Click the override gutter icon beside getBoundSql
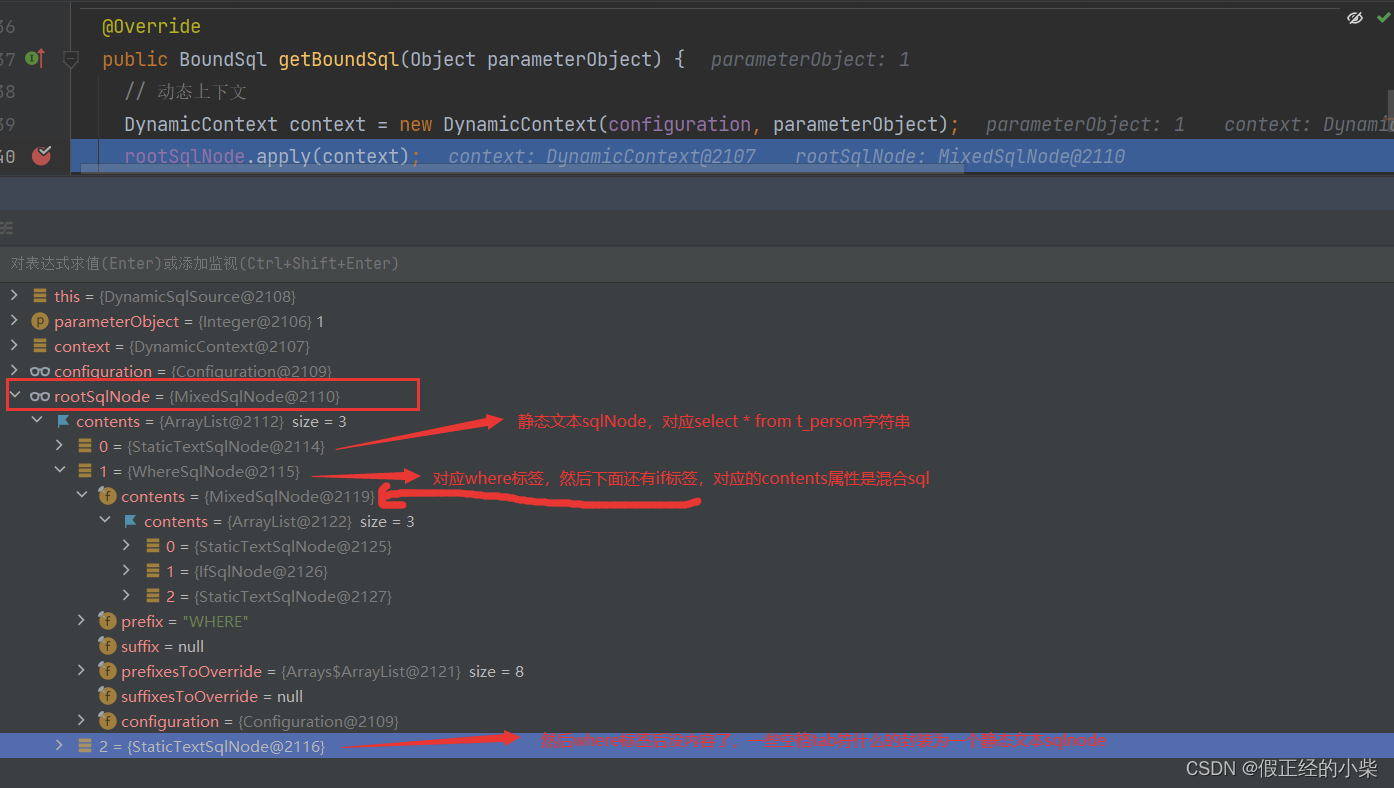 point(35,59)
